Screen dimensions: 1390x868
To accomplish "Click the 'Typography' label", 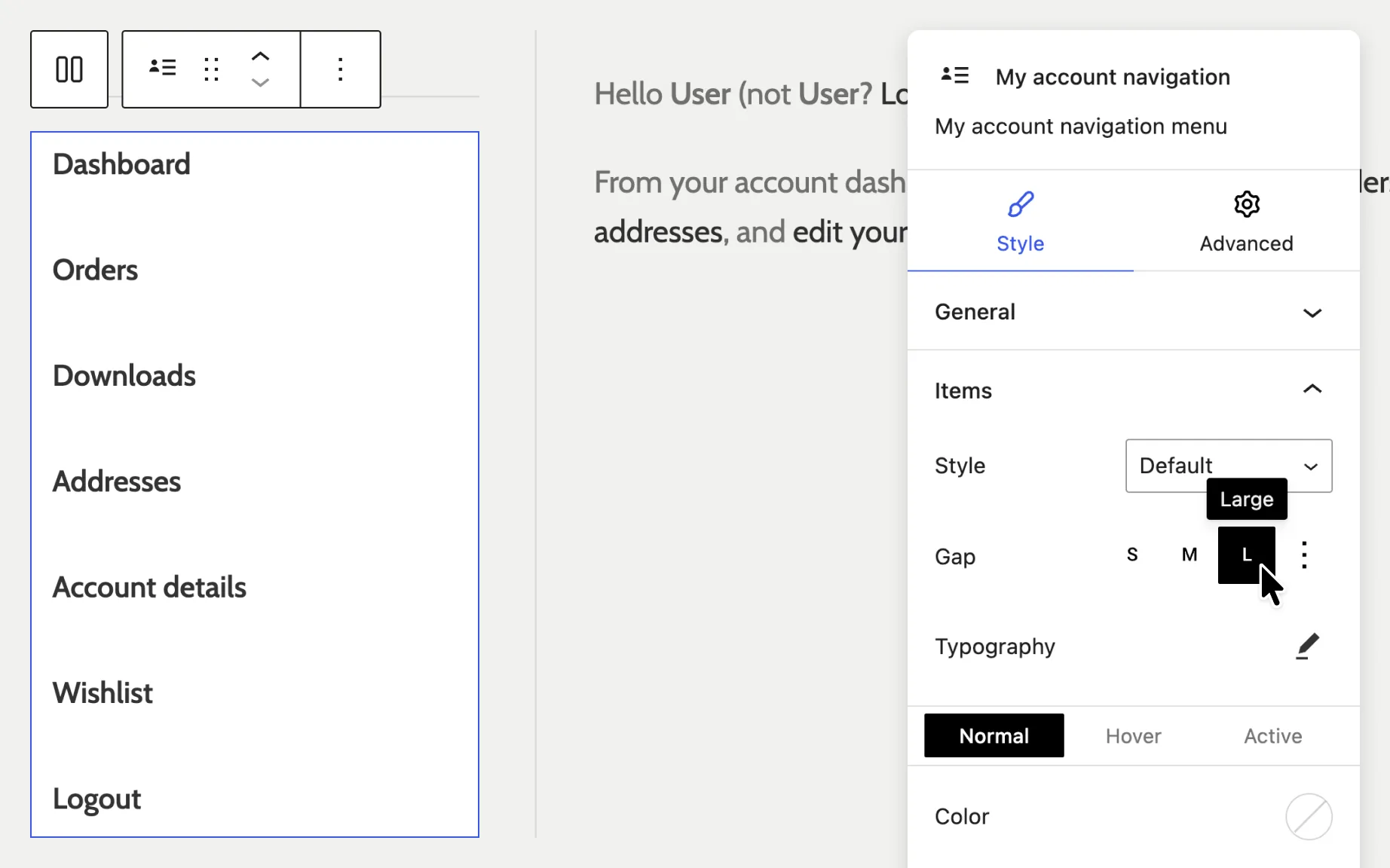I will click(995, 646).
